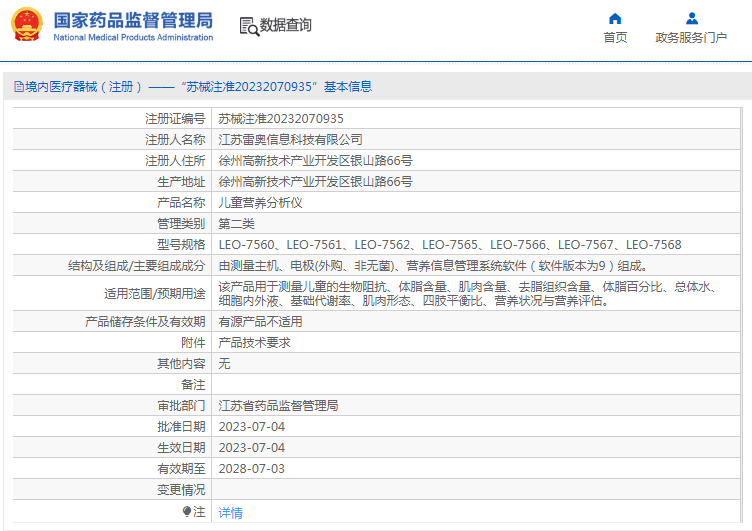The height and width of the screenshot is (531, 752).
Task: Click the 产品储存条件及有效期 label
Action: click(145, 322)
